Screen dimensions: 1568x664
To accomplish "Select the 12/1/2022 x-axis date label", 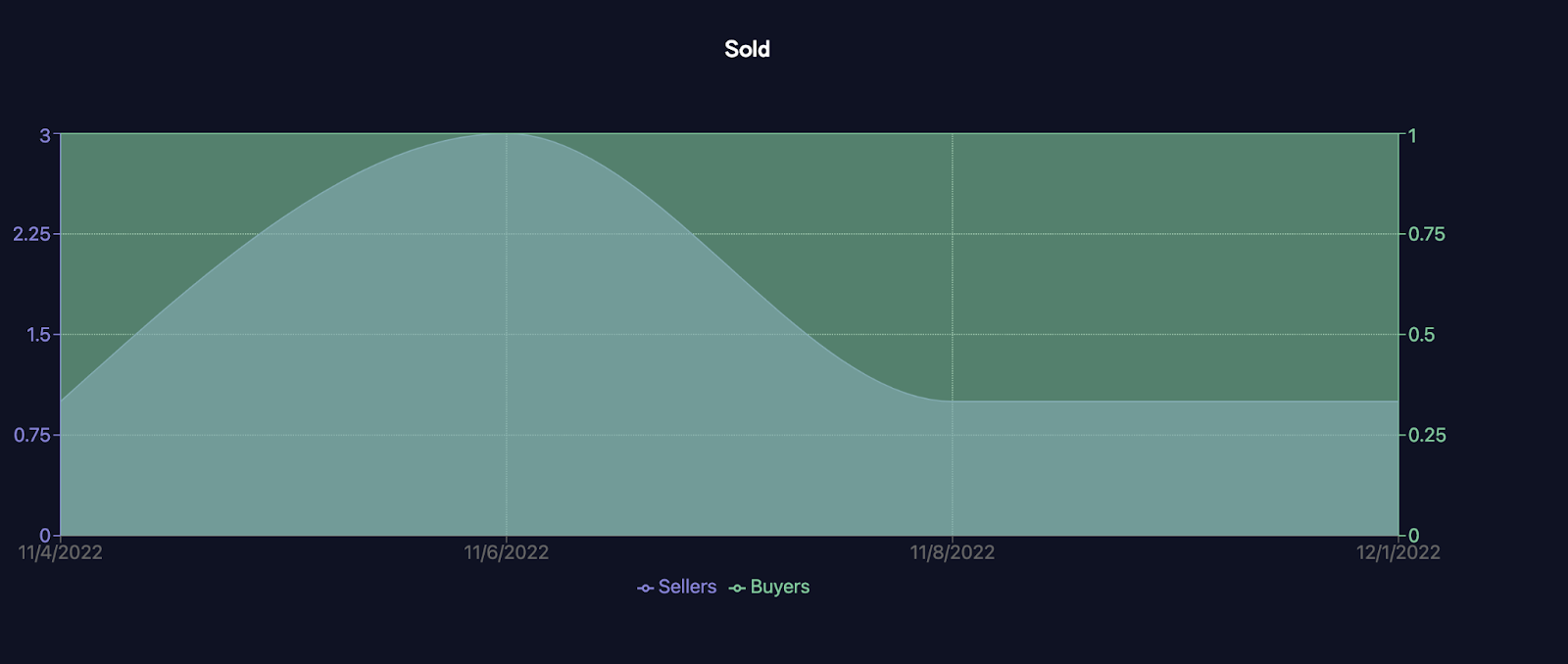I will point(1397,552).
